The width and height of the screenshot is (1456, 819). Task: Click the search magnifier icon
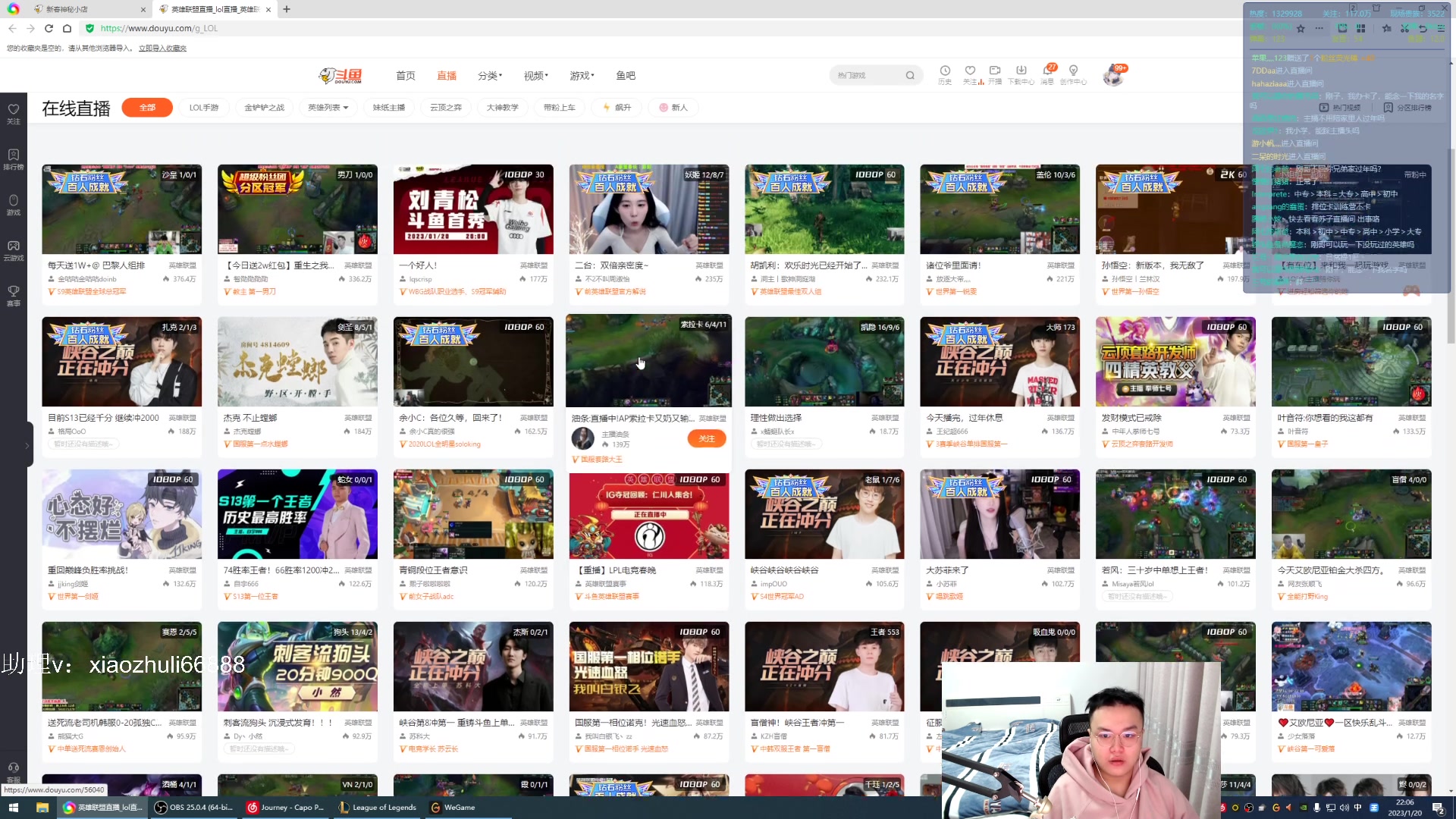pyautogui.click(x=910, y=76)
